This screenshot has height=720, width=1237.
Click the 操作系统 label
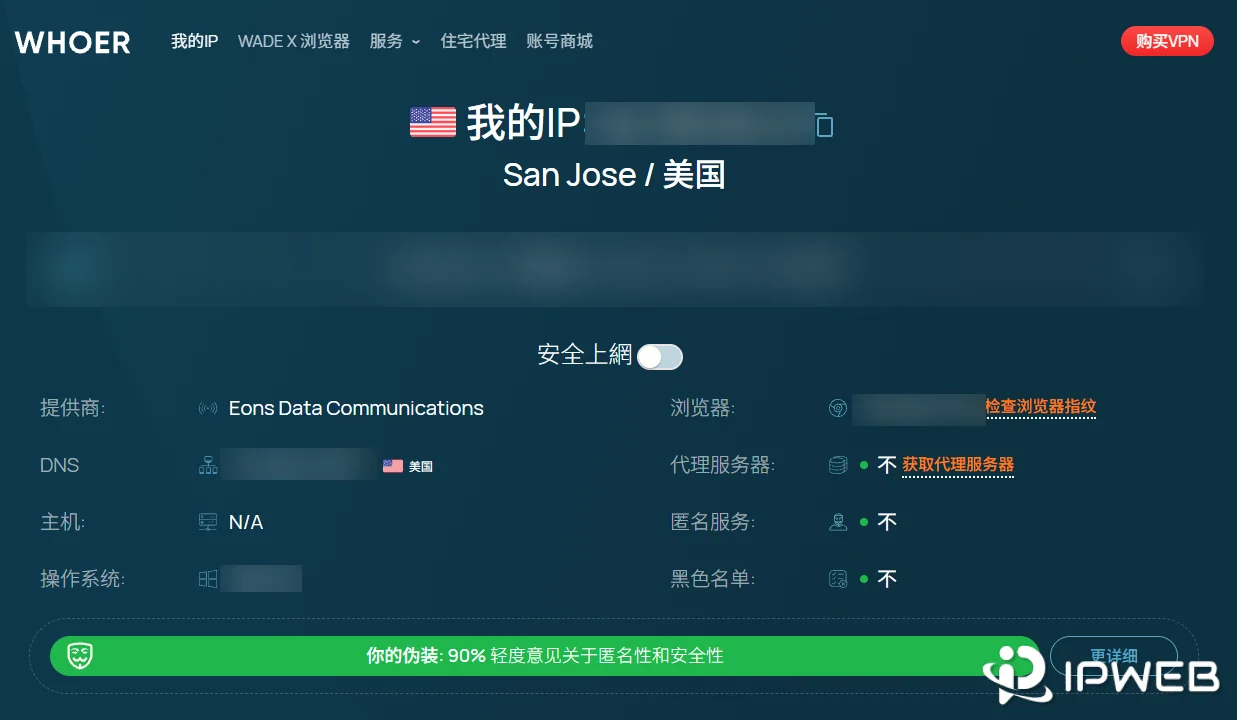point(83,579)
